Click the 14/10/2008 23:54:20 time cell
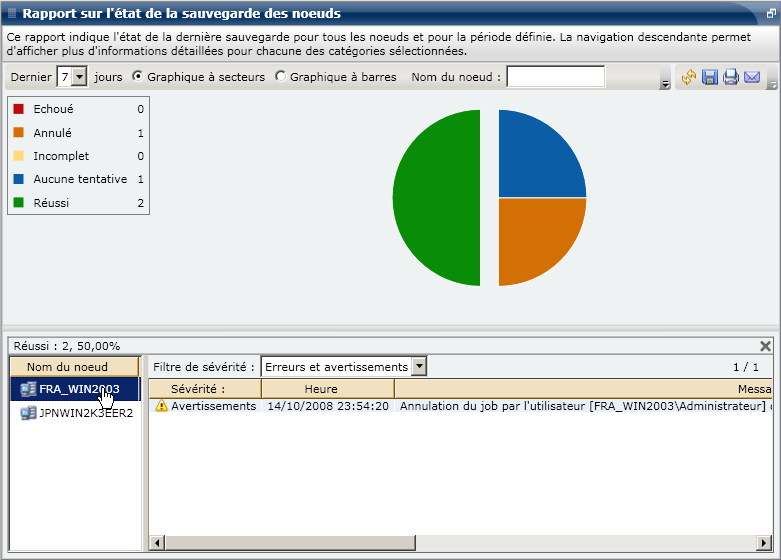The width and height of the screenshot is (781, 560). (328, 406)
